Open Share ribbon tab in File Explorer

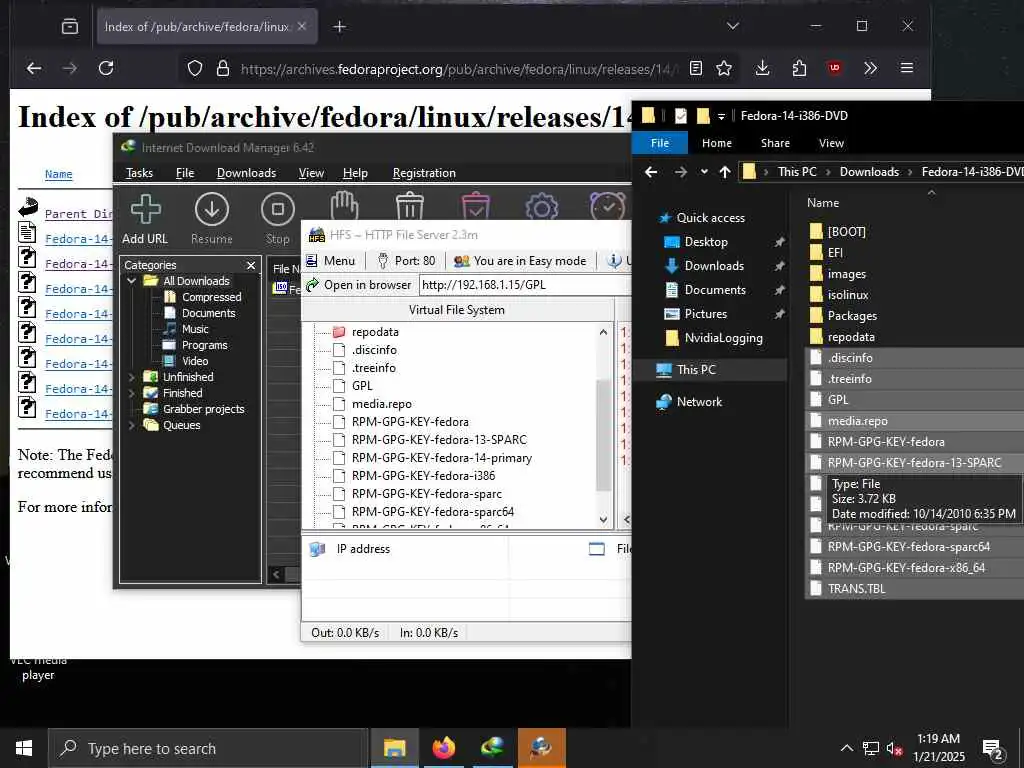click(x=775, y=143)
